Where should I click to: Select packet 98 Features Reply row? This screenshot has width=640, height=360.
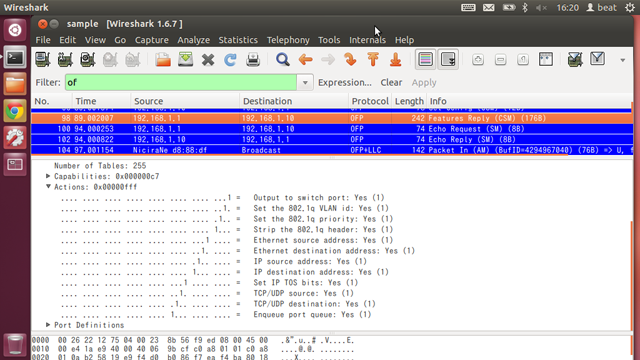pyautogui.click(x=331, y=118)
